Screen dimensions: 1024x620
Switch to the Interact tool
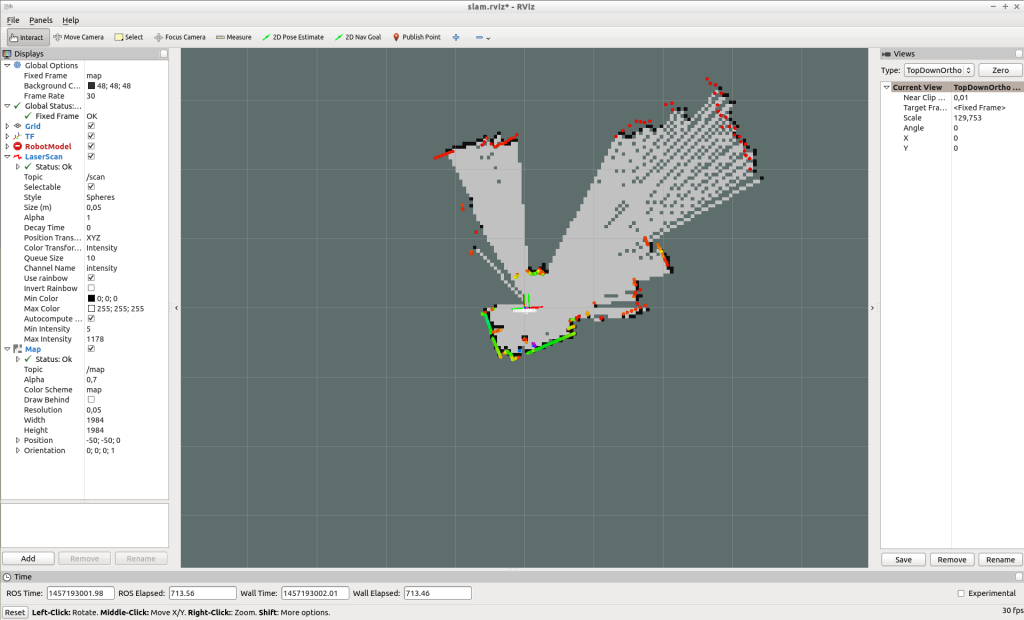point(28,37)
